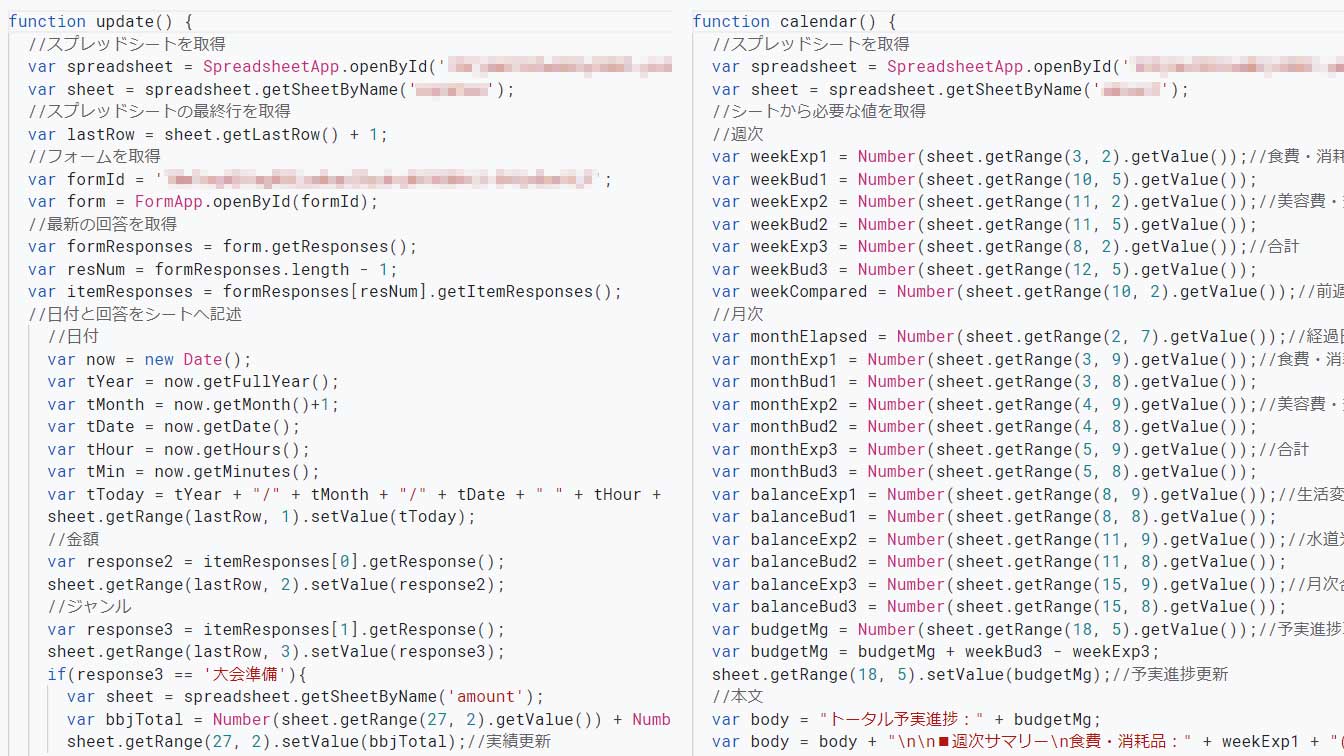The width and height of the screenshot is (1344, 756).
Task: Select the '//本文' comment line
Action: pyautogui.click(x=738, y=696)
